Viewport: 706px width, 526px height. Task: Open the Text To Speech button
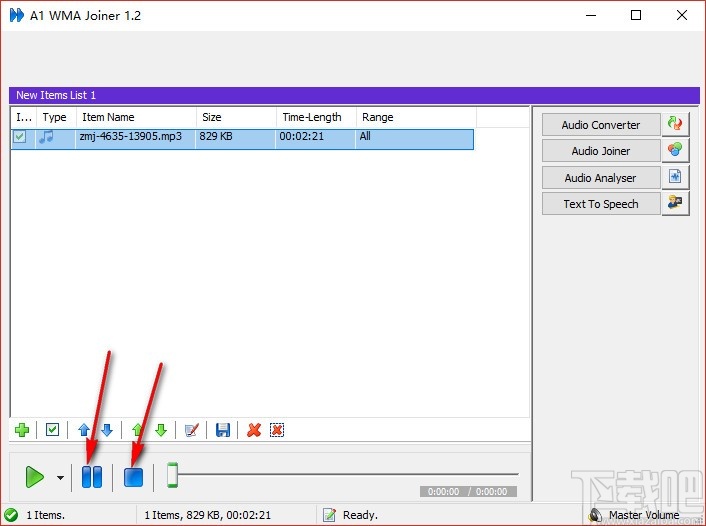(x=601, y=204)
